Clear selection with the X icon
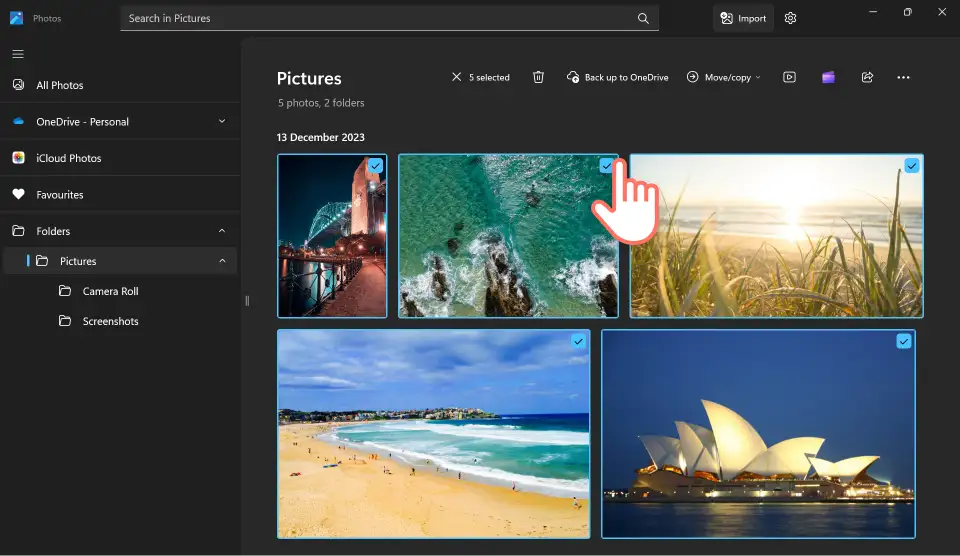Image resolution: width=960 pixels, height=556 pixels. (456, 77)
